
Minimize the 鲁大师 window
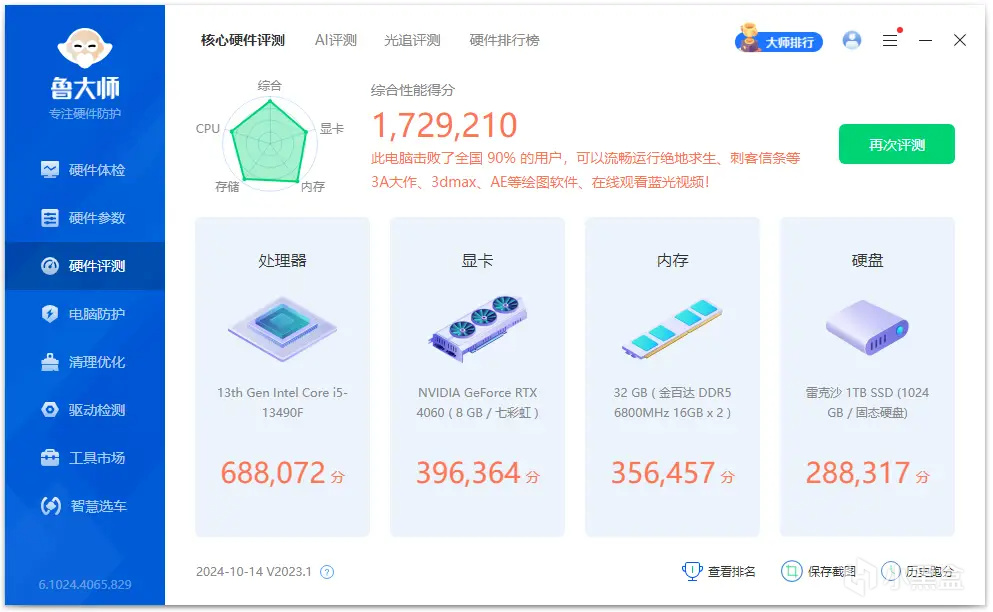(925, 41)
